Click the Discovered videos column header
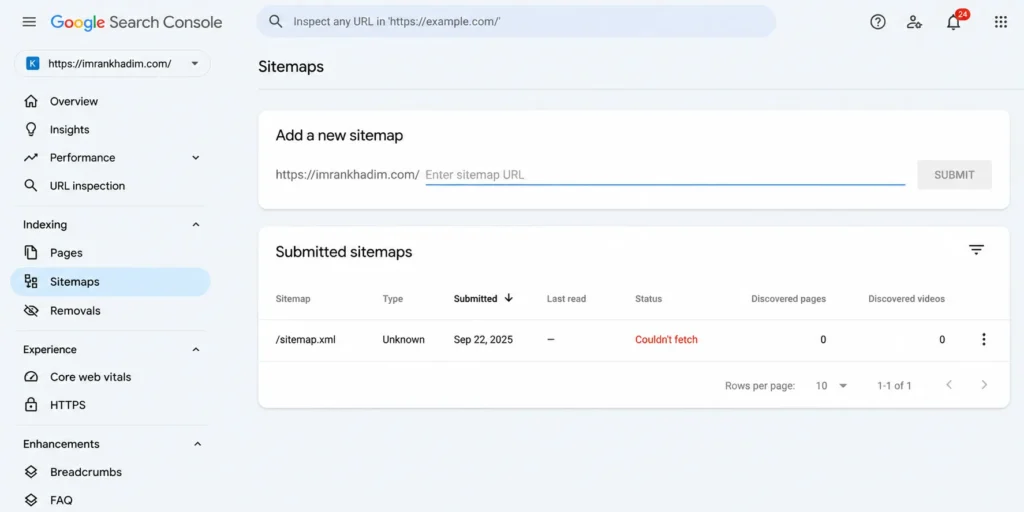This screenshot has height=512, width=1024. (x=906, y=298)
